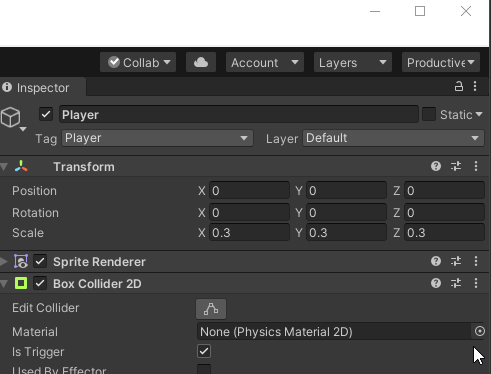Click the Is Trigger label
Screen dimensions: 491x374
click(38, 352)
